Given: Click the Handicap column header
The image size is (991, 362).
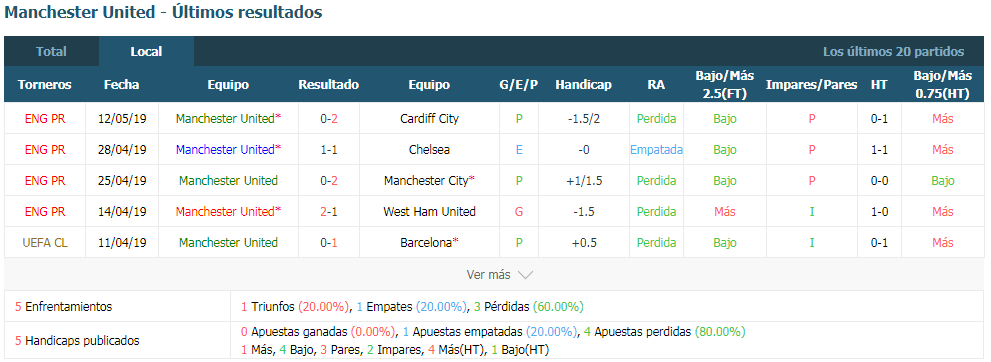Looking at the screenshot, I should [x=583, y=85].
